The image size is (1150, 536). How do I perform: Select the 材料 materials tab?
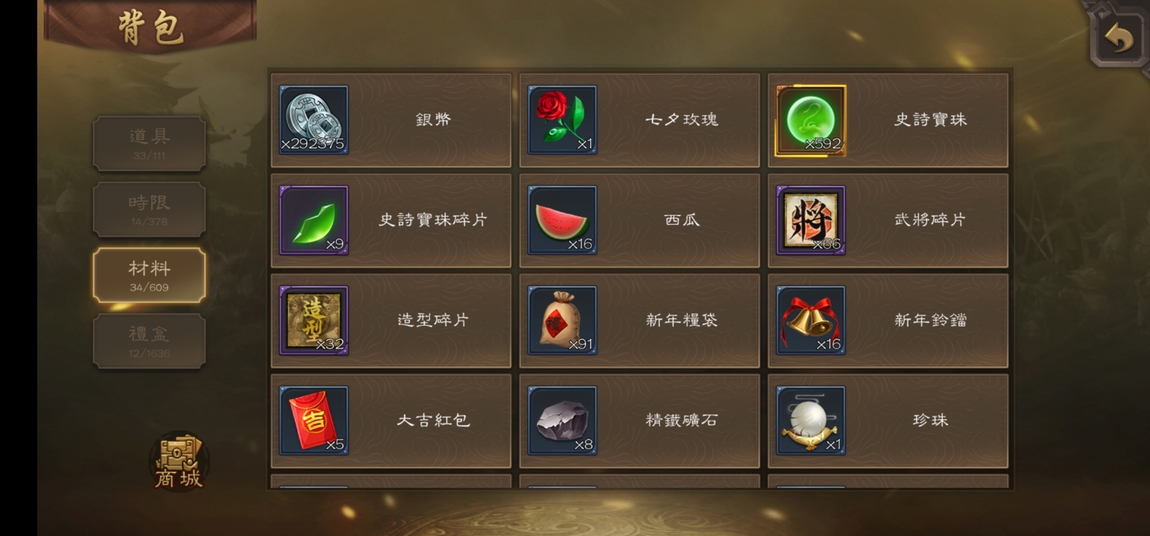149,275
